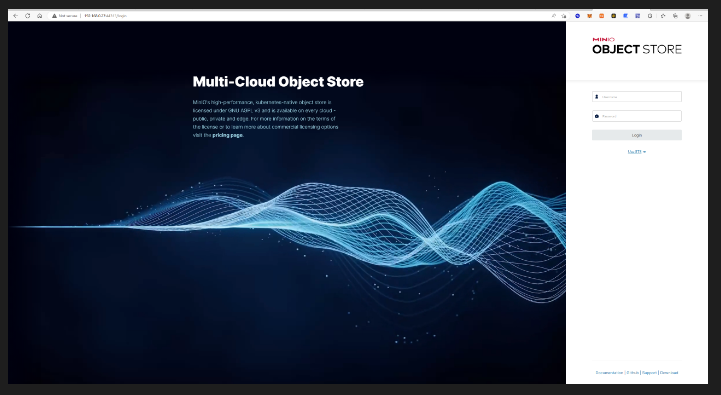Open the blue circular extension icon
Screen dimensions: 721x395
(x=578, y=16)
